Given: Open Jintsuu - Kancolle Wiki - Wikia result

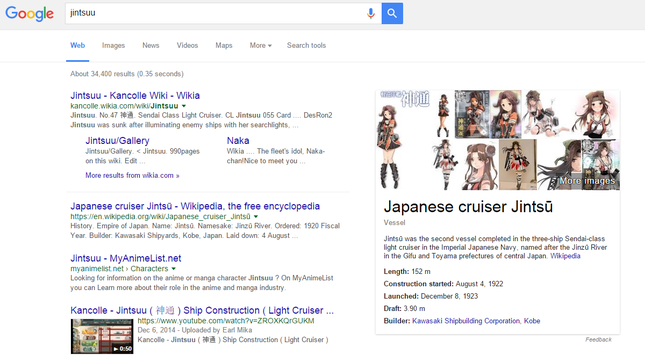Looking at the screenshot, I should 135,95.
